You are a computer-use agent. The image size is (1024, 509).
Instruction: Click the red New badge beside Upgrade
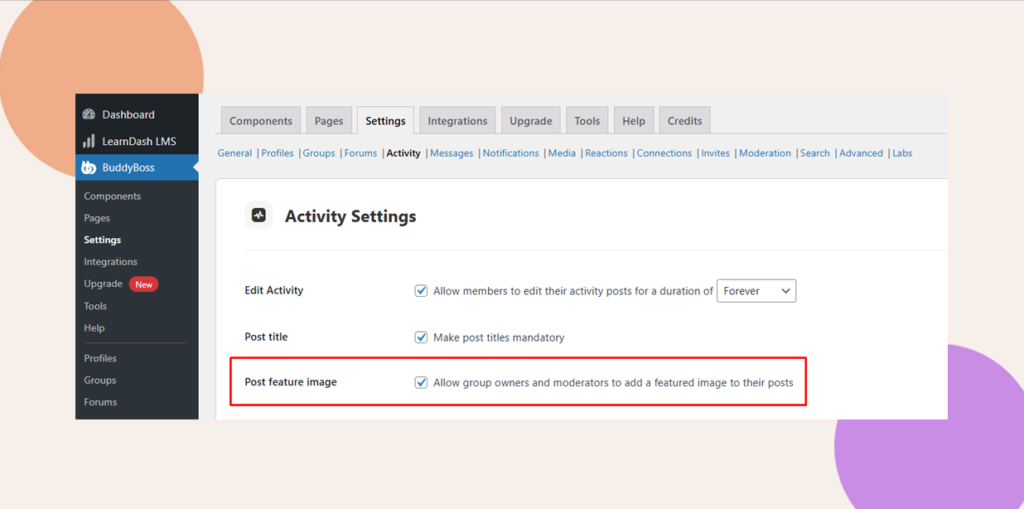point(144,284)
